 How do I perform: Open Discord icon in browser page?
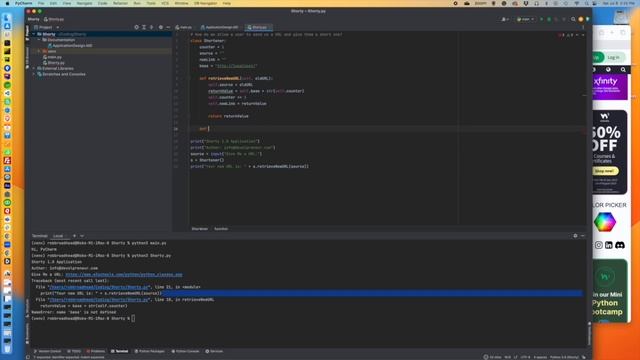620,245
